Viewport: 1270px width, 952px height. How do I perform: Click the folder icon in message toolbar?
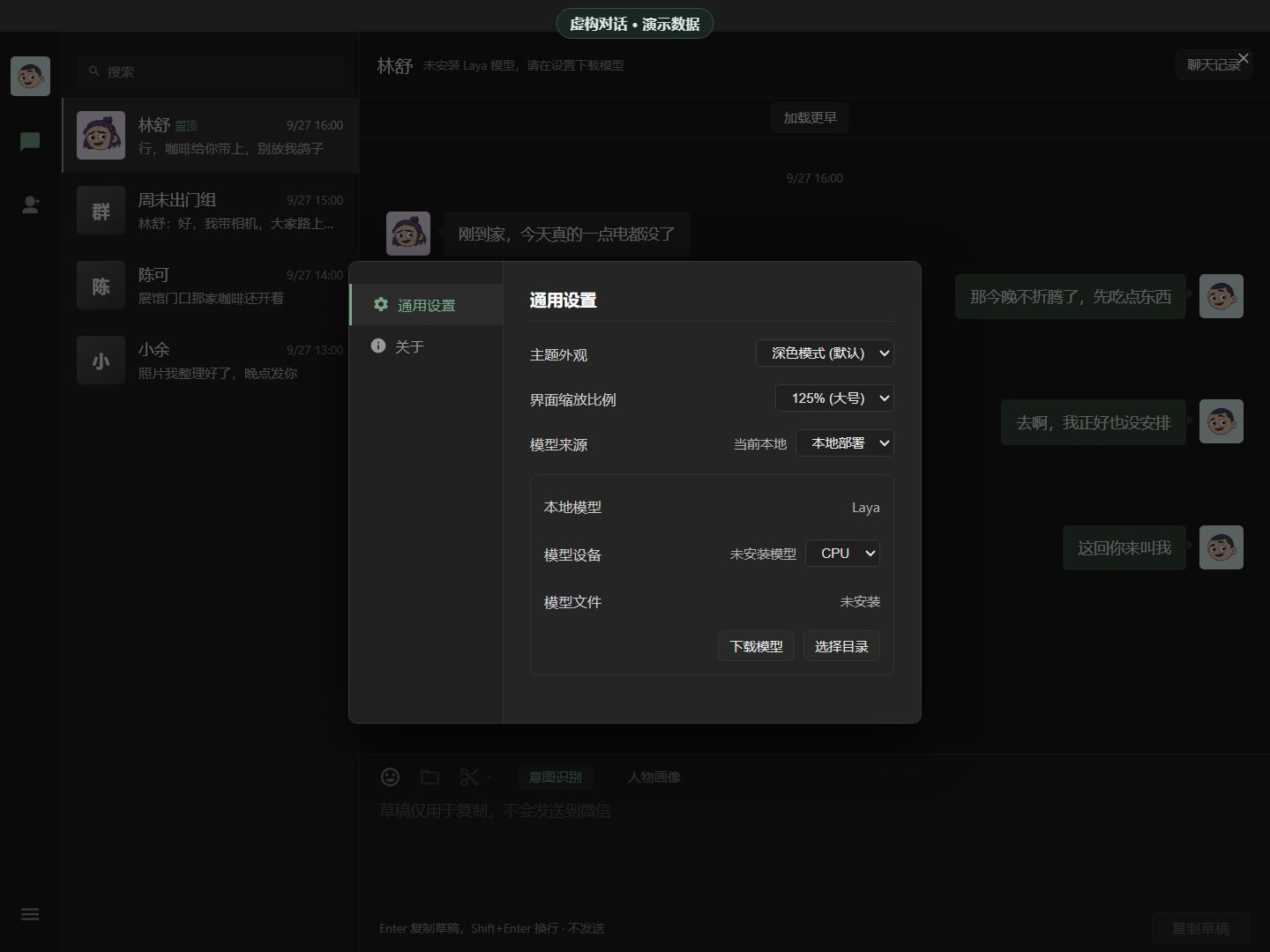pos(430,777)
